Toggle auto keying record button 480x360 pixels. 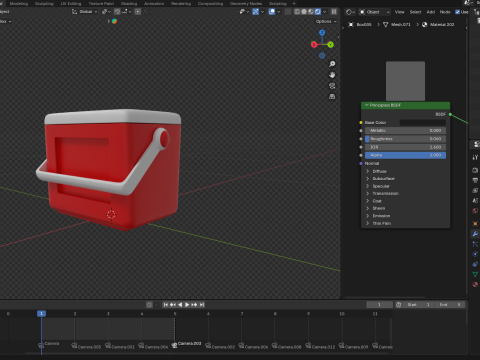[149, 305]
